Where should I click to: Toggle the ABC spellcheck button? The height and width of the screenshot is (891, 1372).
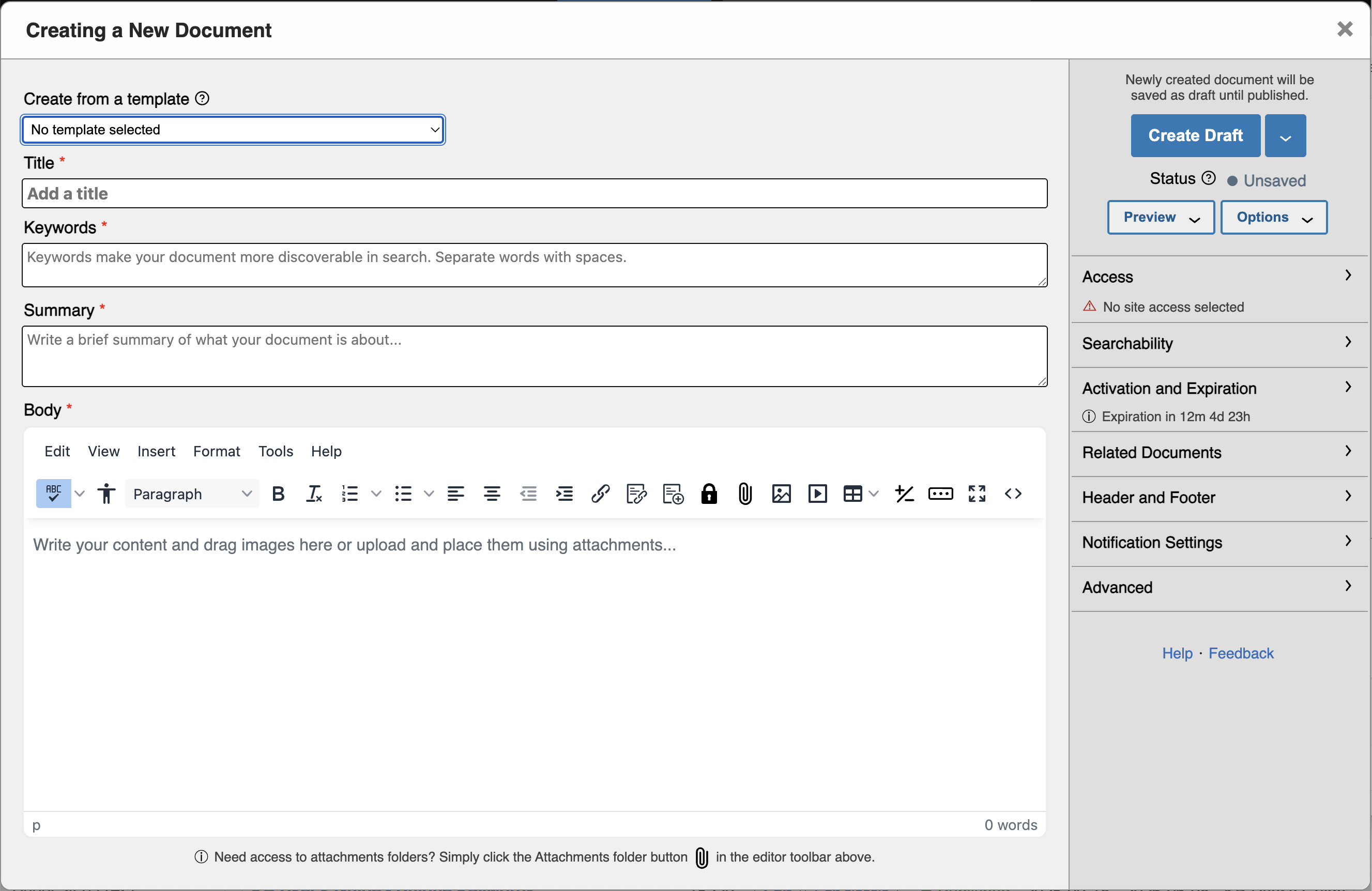[54, 494]
